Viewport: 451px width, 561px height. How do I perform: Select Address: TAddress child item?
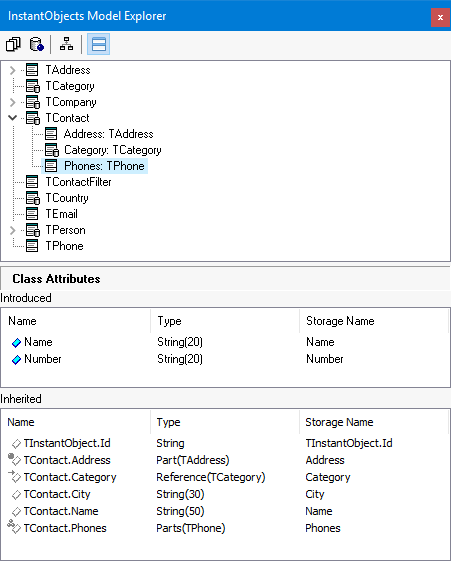click(108, 134)
